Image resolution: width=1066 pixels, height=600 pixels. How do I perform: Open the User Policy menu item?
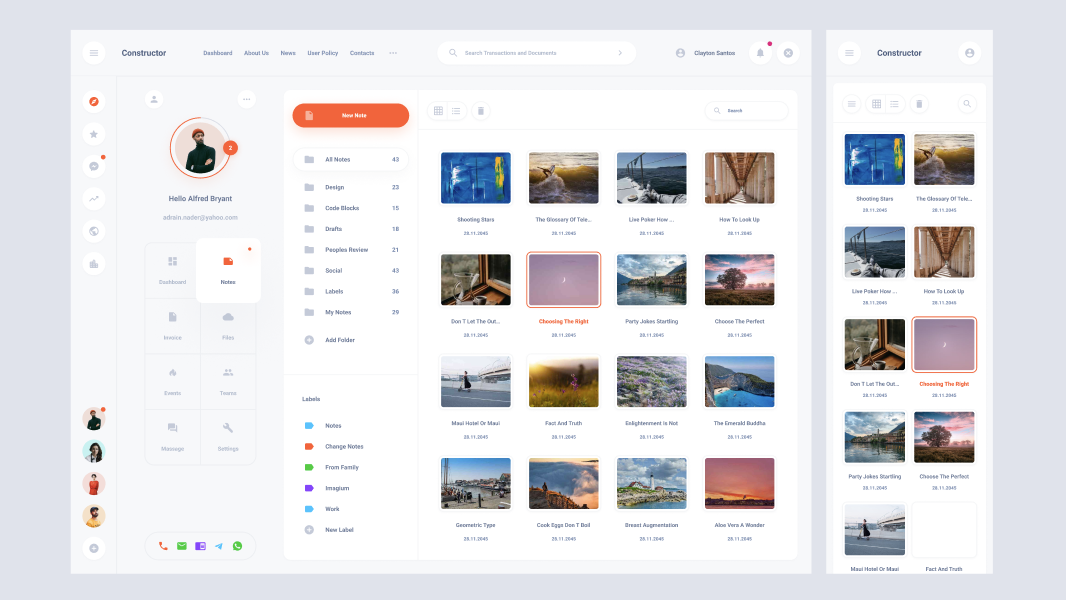[x=323, y=53]
